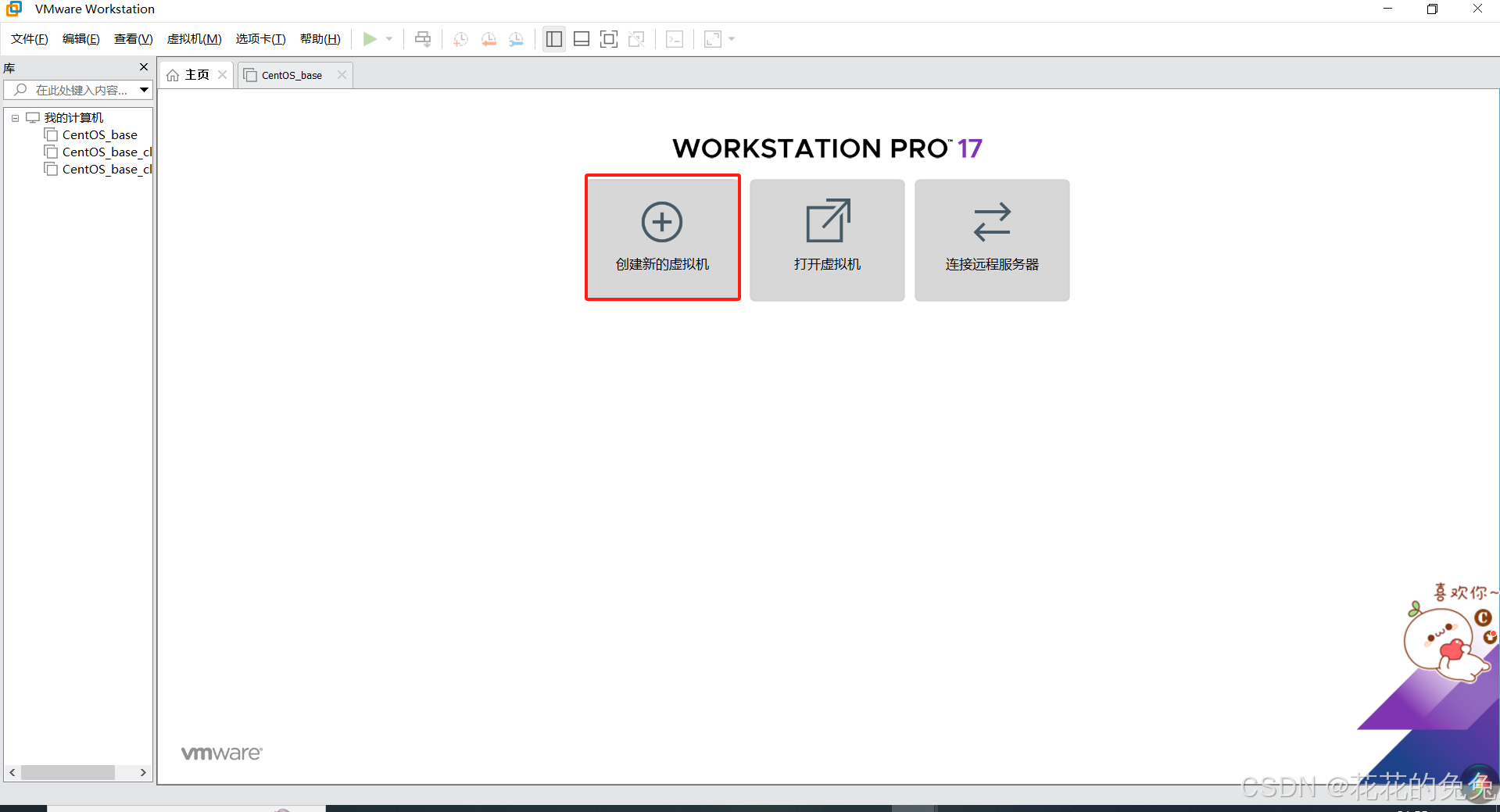Viewport: 1500px width, 812px height.
Task: Toggle the thumbnail bar view icon
Action: 582,39
